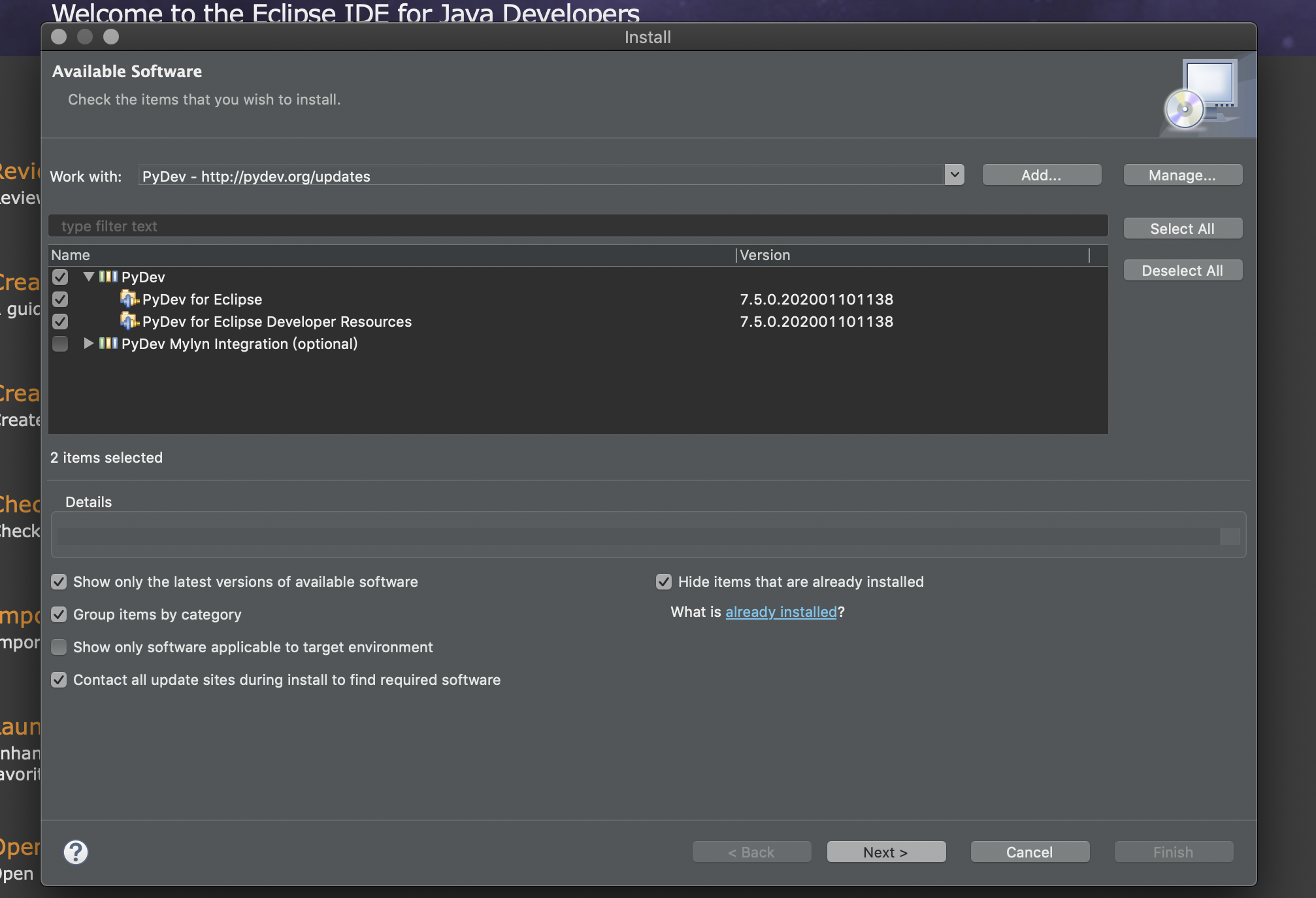Image resolution: width=1316 pixels, height=898 pixels.
Task: Open the Work with dropdown arrow
Action: tap(954, 175)
